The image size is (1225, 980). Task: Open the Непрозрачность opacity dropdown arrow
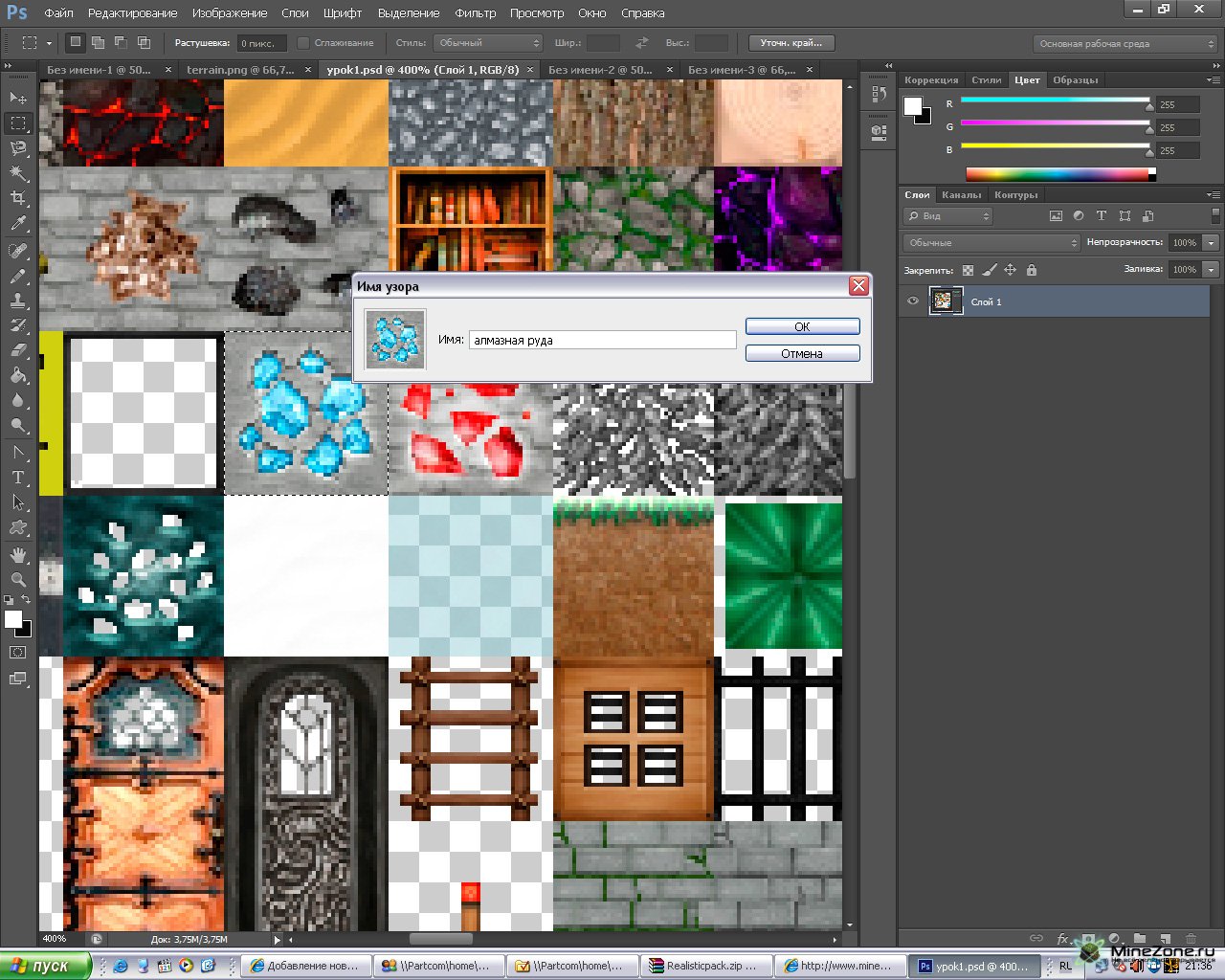tap(1212, 243)
